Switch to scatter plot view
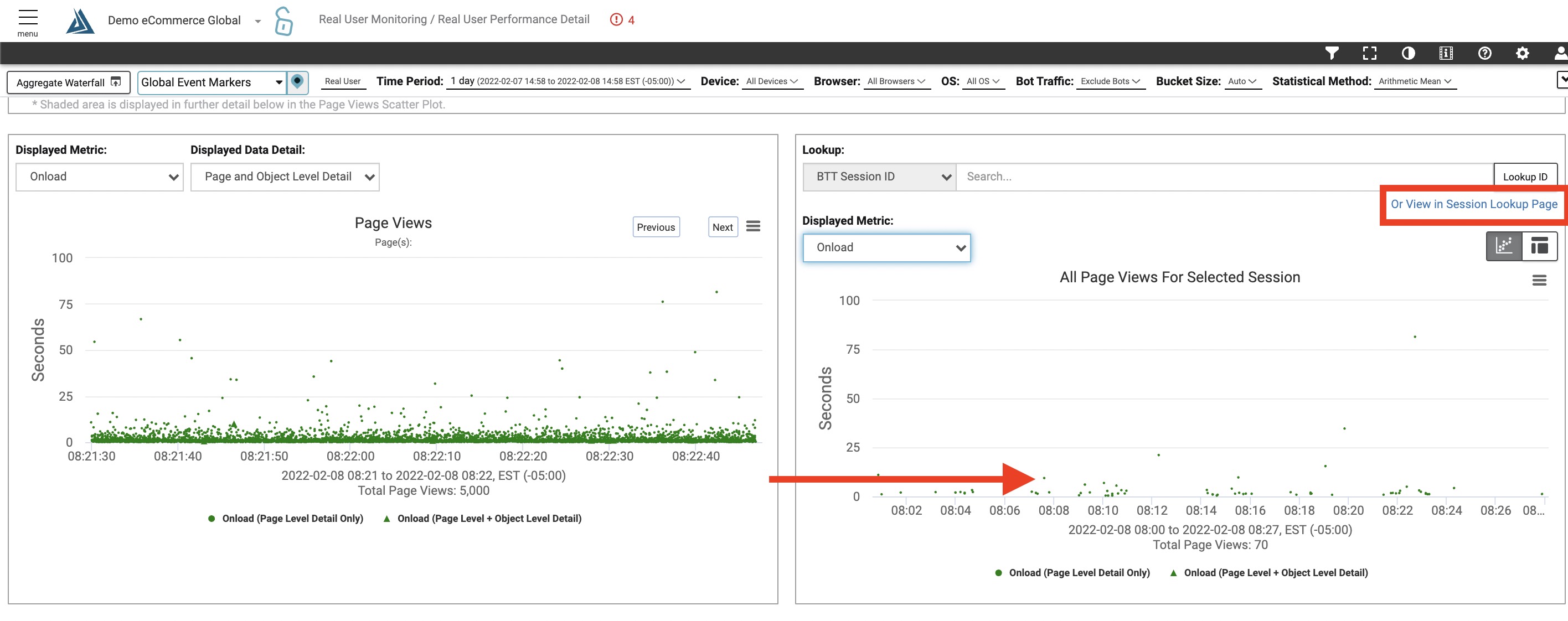 (1503, 246)
